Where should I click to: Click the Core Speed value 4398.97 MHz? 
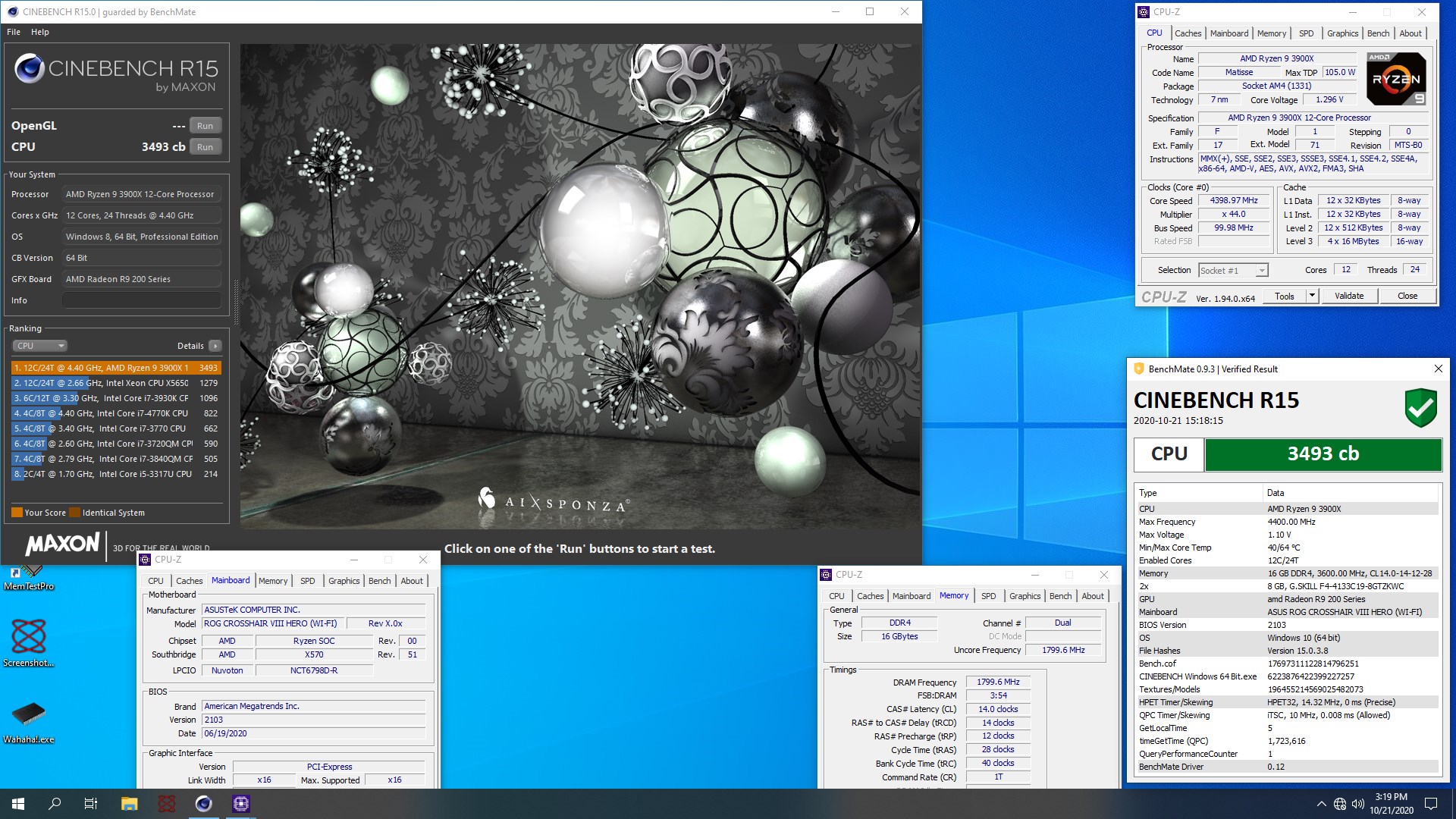(1234, 201)
